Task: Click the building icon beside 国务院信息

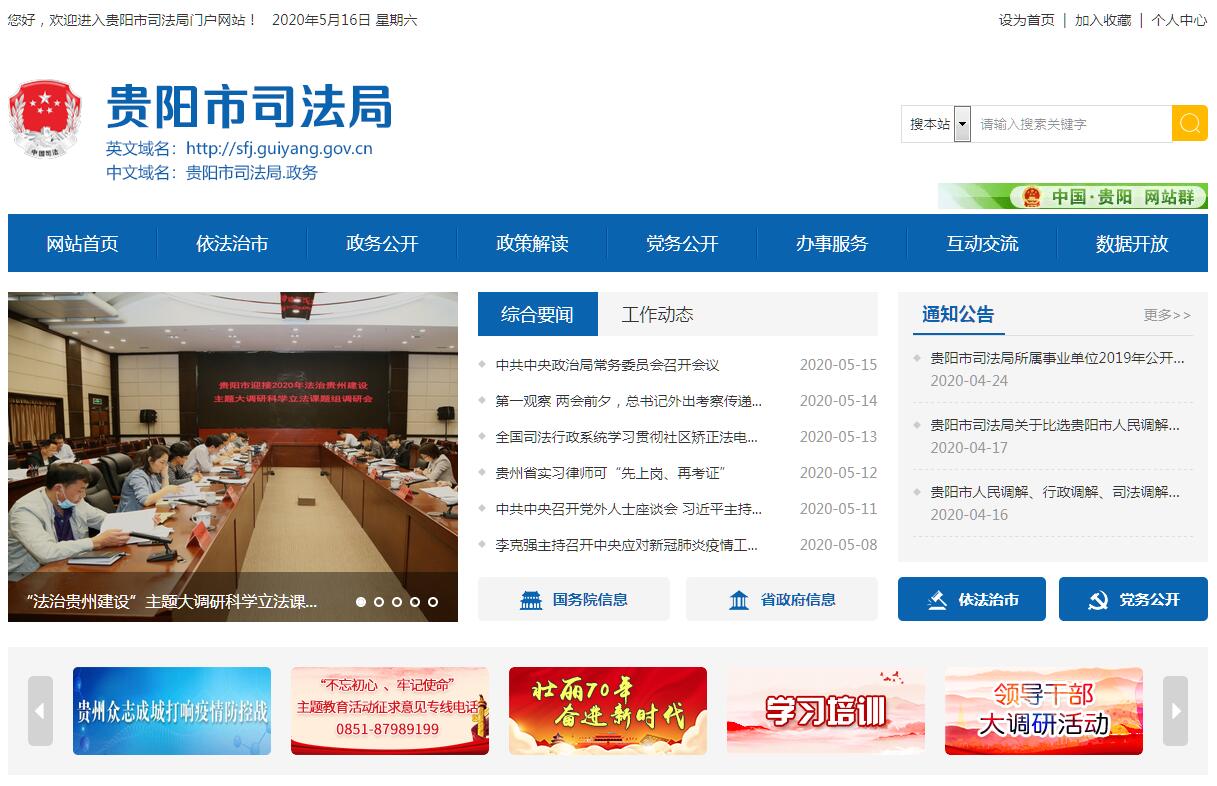Action: (x=531, y=600)
